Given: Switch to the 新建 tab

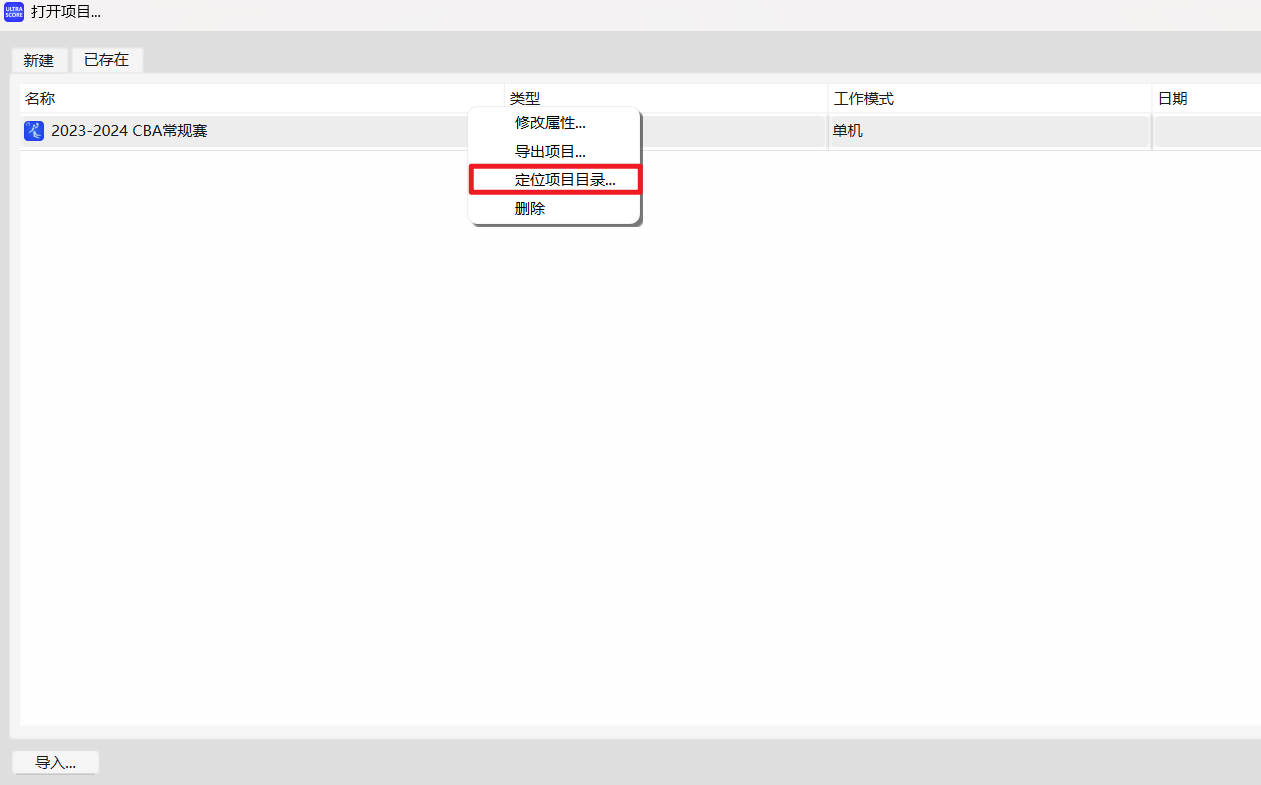Looking at the screenshot, I should [x=39, y=60].
